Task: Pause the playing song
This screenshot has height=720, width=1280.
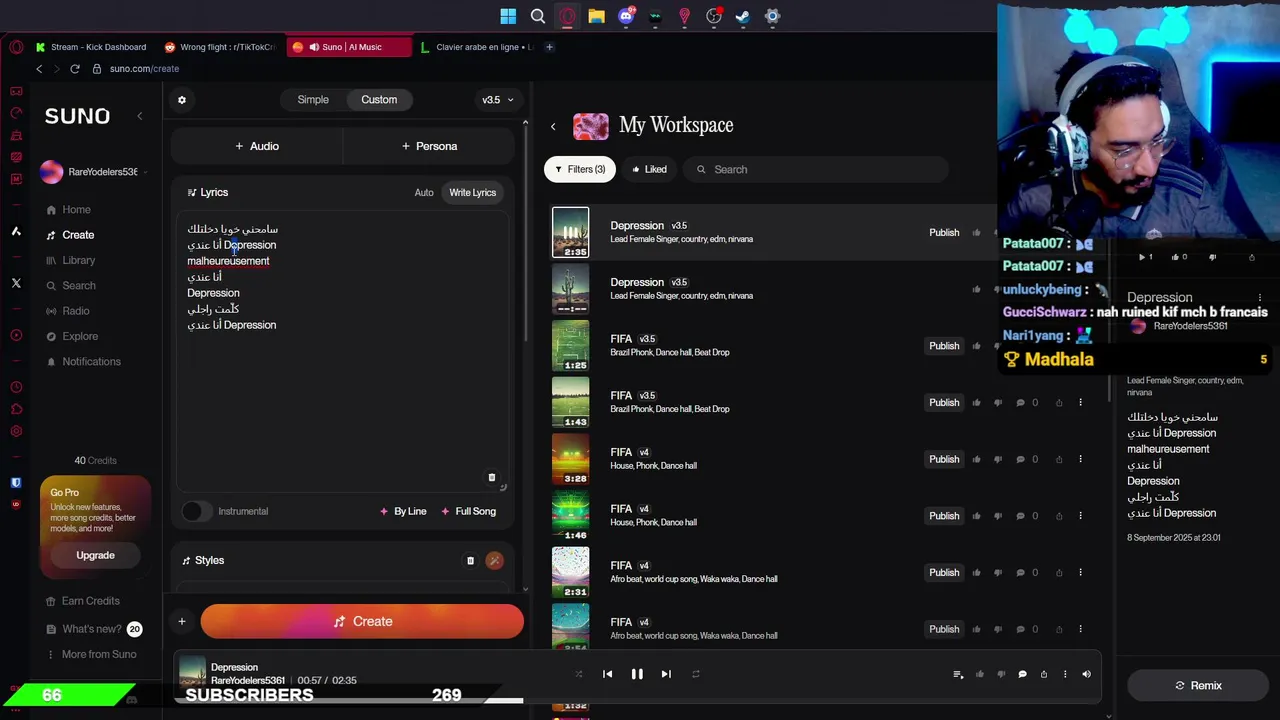Action: 637,675
